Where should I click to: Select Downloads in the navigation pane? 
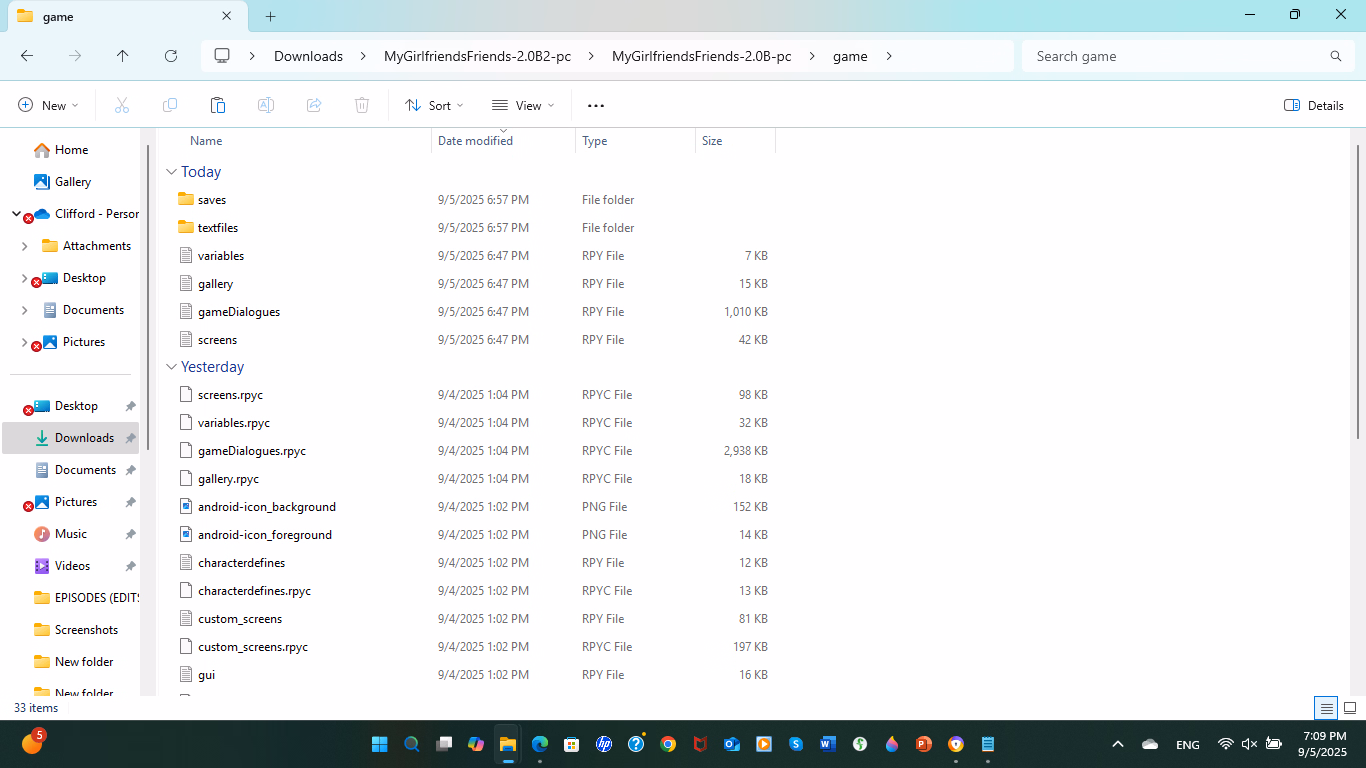coord(84,438)
